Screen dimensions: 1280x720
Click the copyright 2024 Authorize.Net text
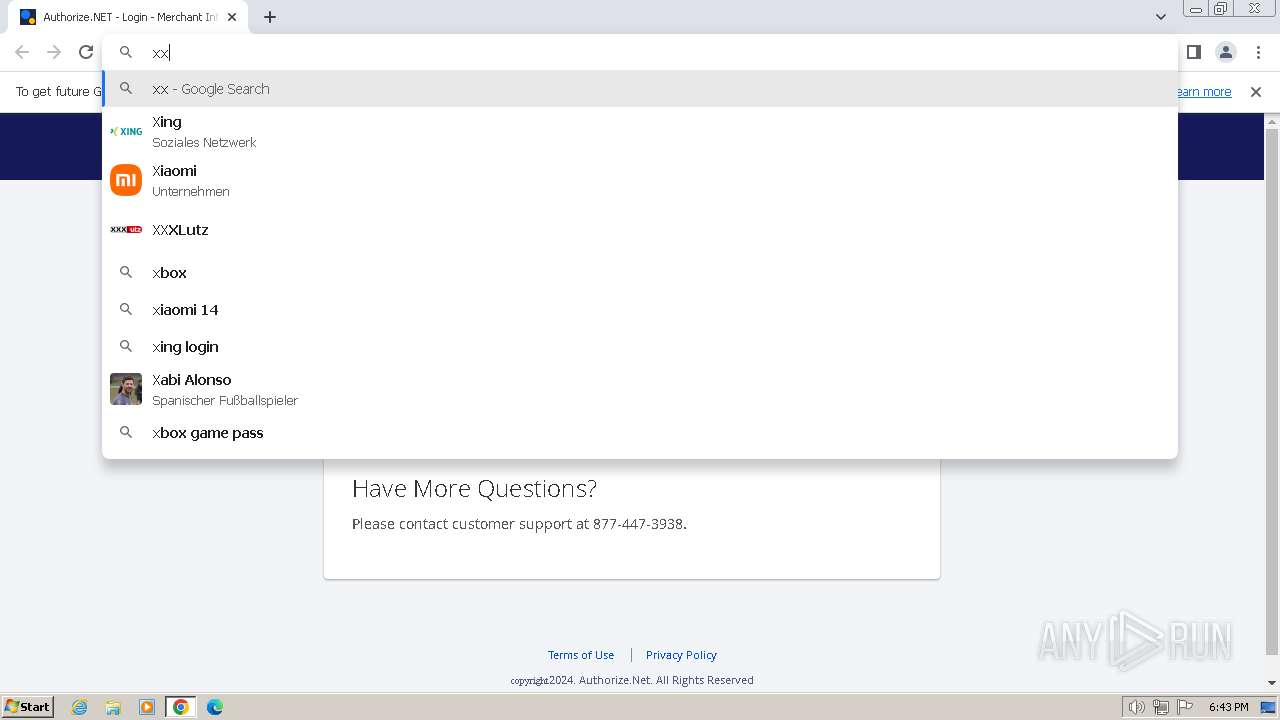(x=632, y=680)
